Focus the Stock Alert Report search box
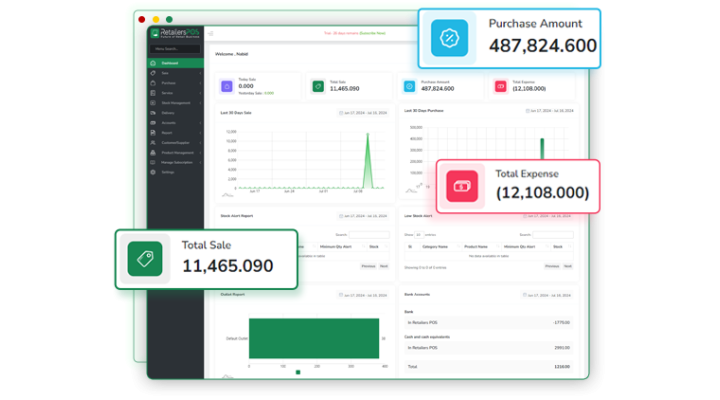This screenshot has height=400, width=720. coord(369,235)
